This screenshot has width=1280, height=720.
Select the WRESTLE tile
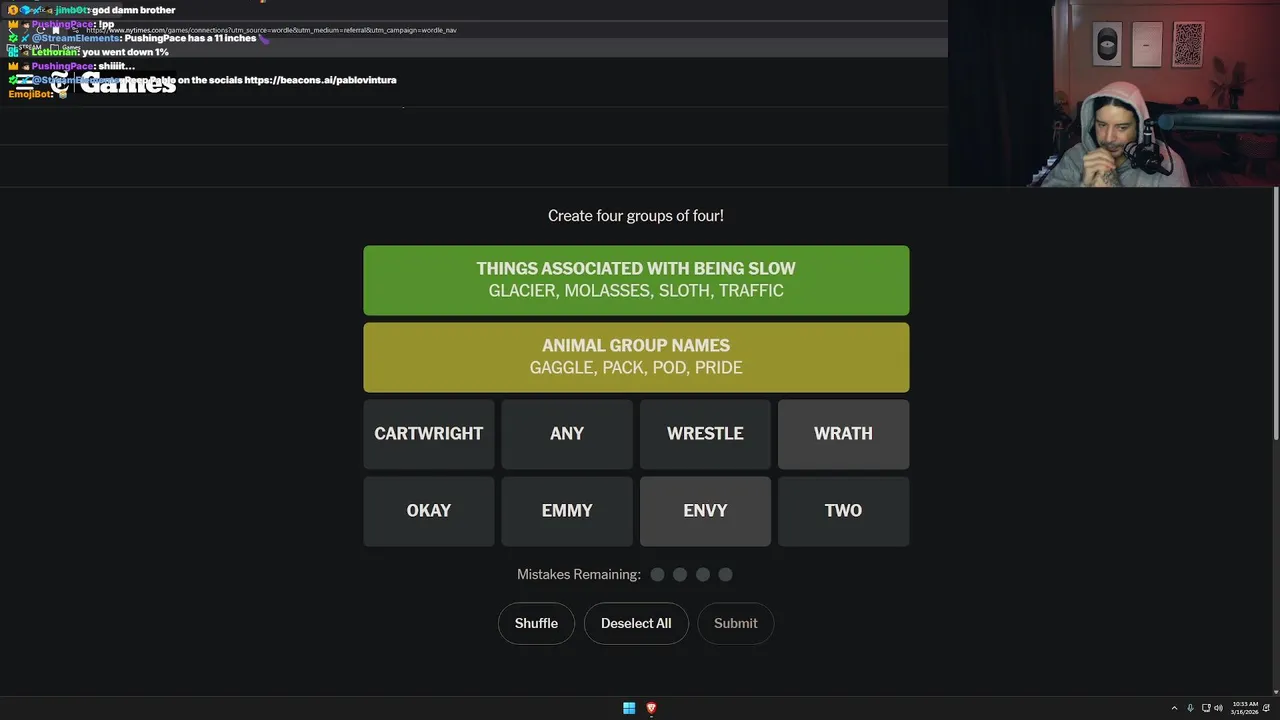pyautogui.click(x=705, y=434)
